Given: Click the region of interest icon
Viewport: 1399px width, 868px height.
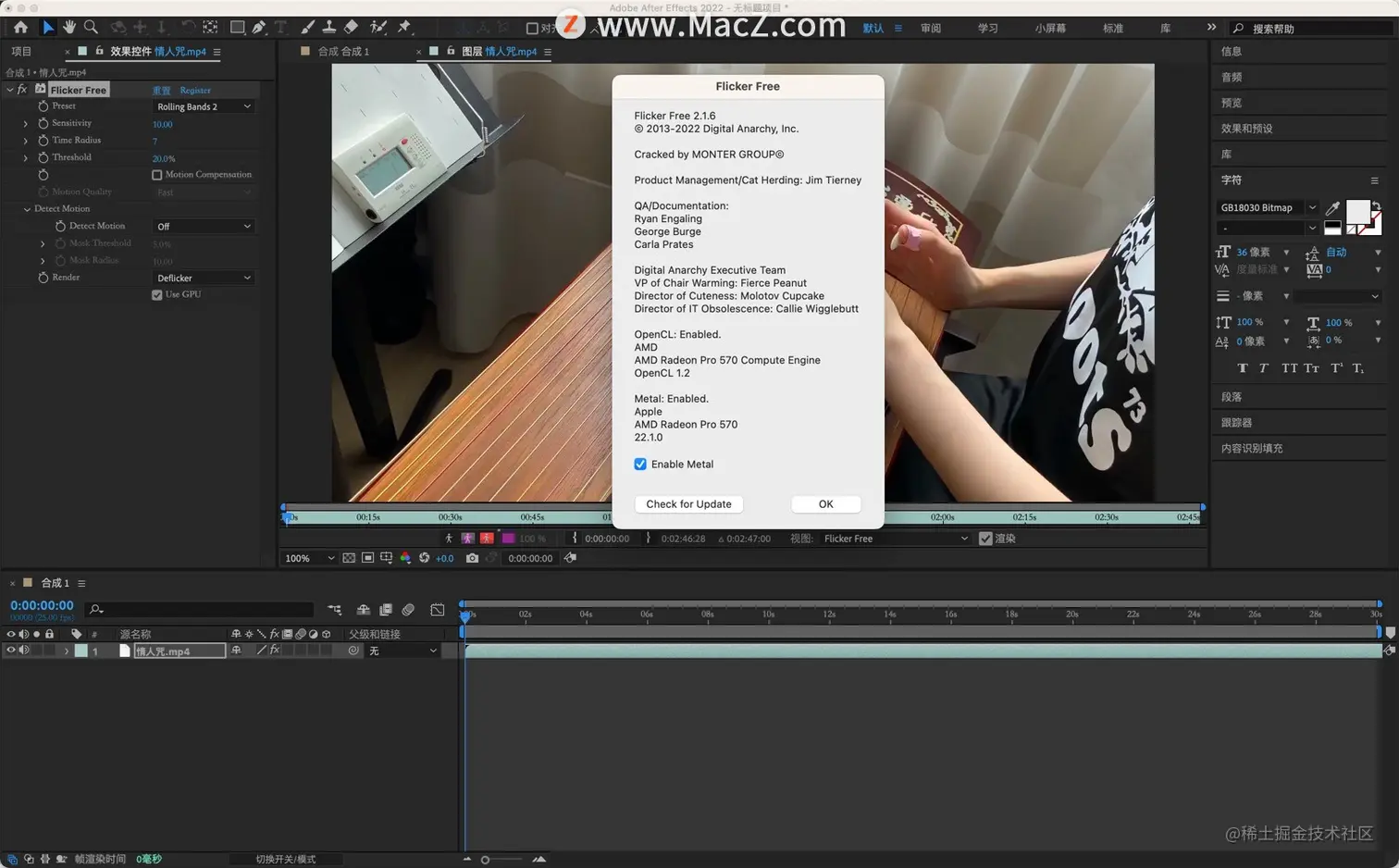Looking at the screenshot, I should 367,558.
